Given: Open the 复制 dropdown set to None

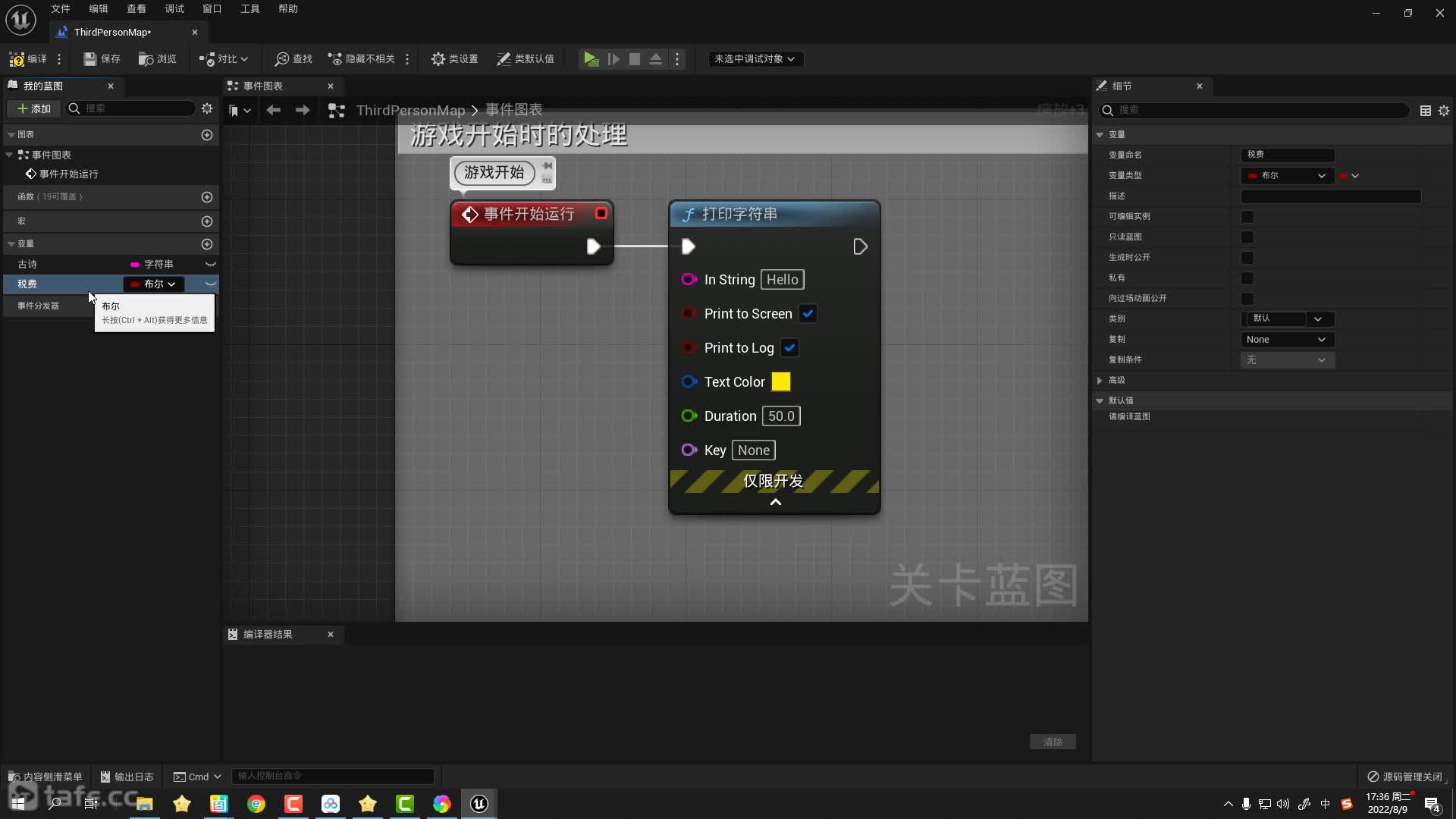Looking at the screenshot, I should (1287, 340).
